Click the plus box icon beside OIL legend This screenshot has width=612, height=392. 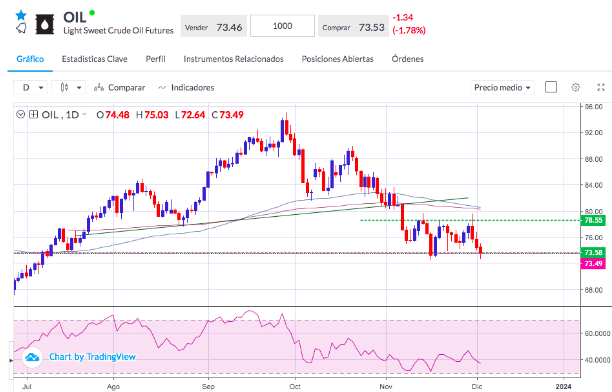(x=34, y=114)
